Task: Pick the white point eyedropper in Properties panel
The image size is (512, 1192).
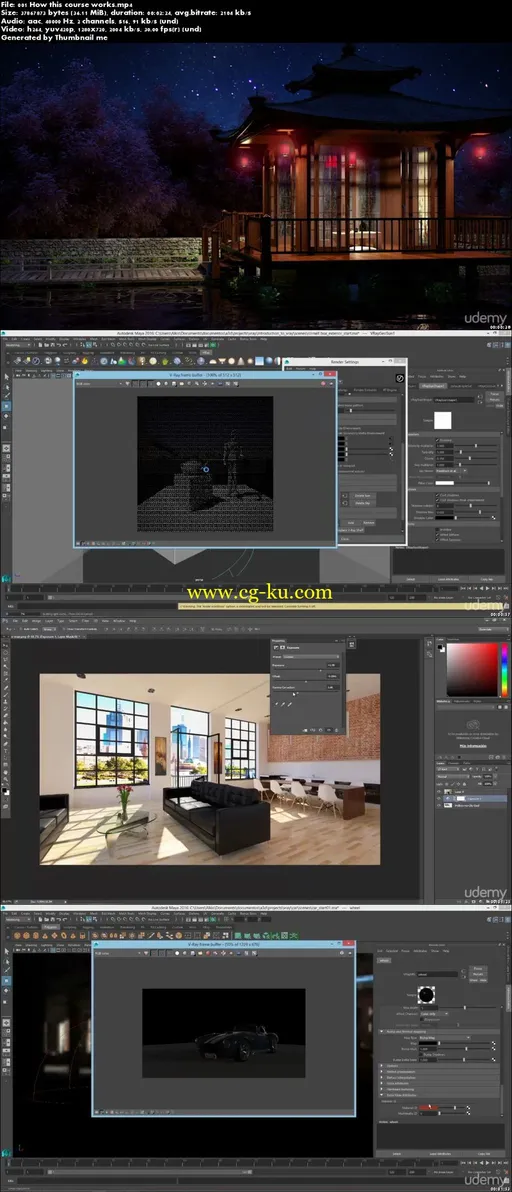Action: click(290, 704)
